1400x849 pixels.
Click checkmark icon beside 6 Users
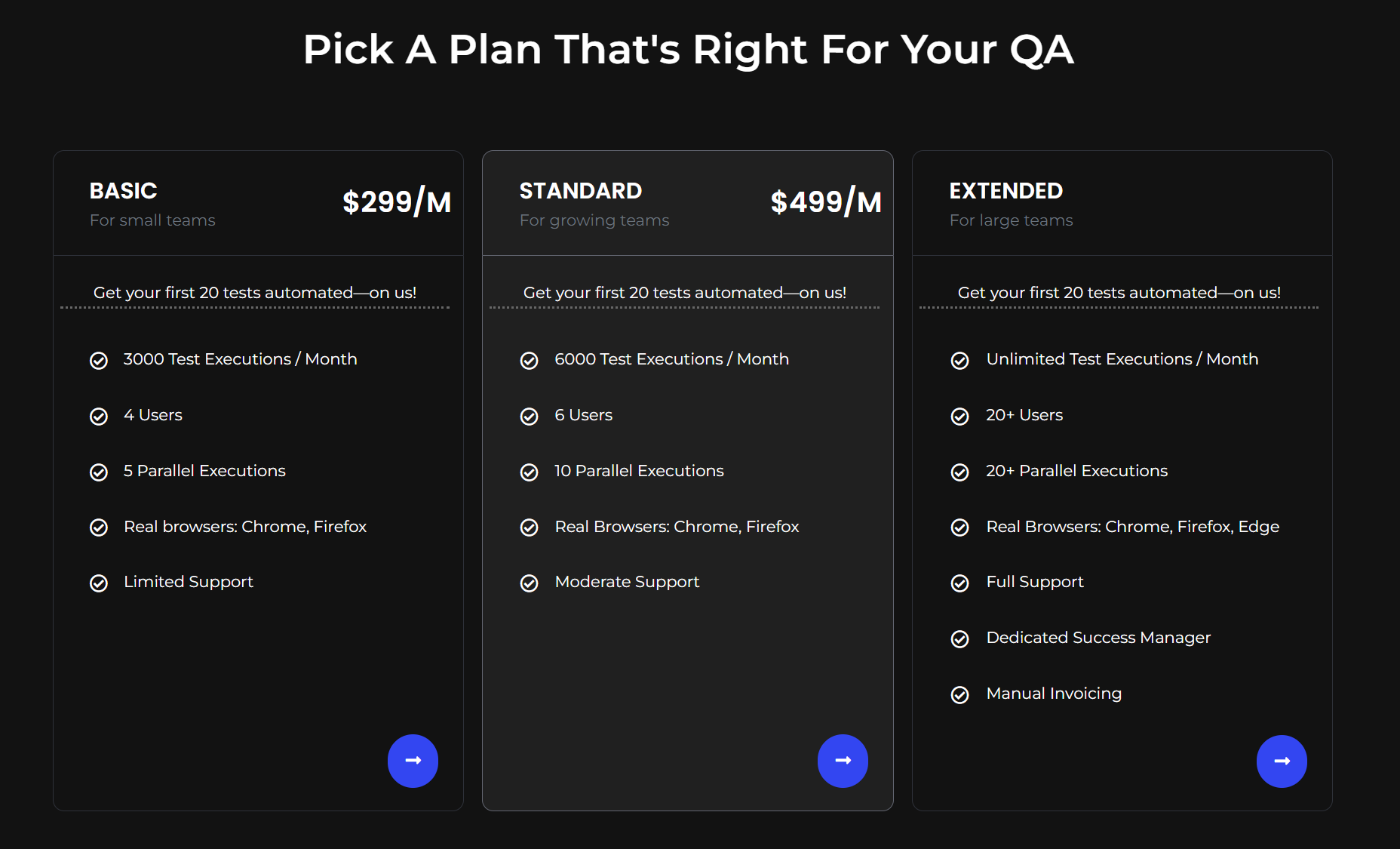pyautogui.click(x=530, y=417)
